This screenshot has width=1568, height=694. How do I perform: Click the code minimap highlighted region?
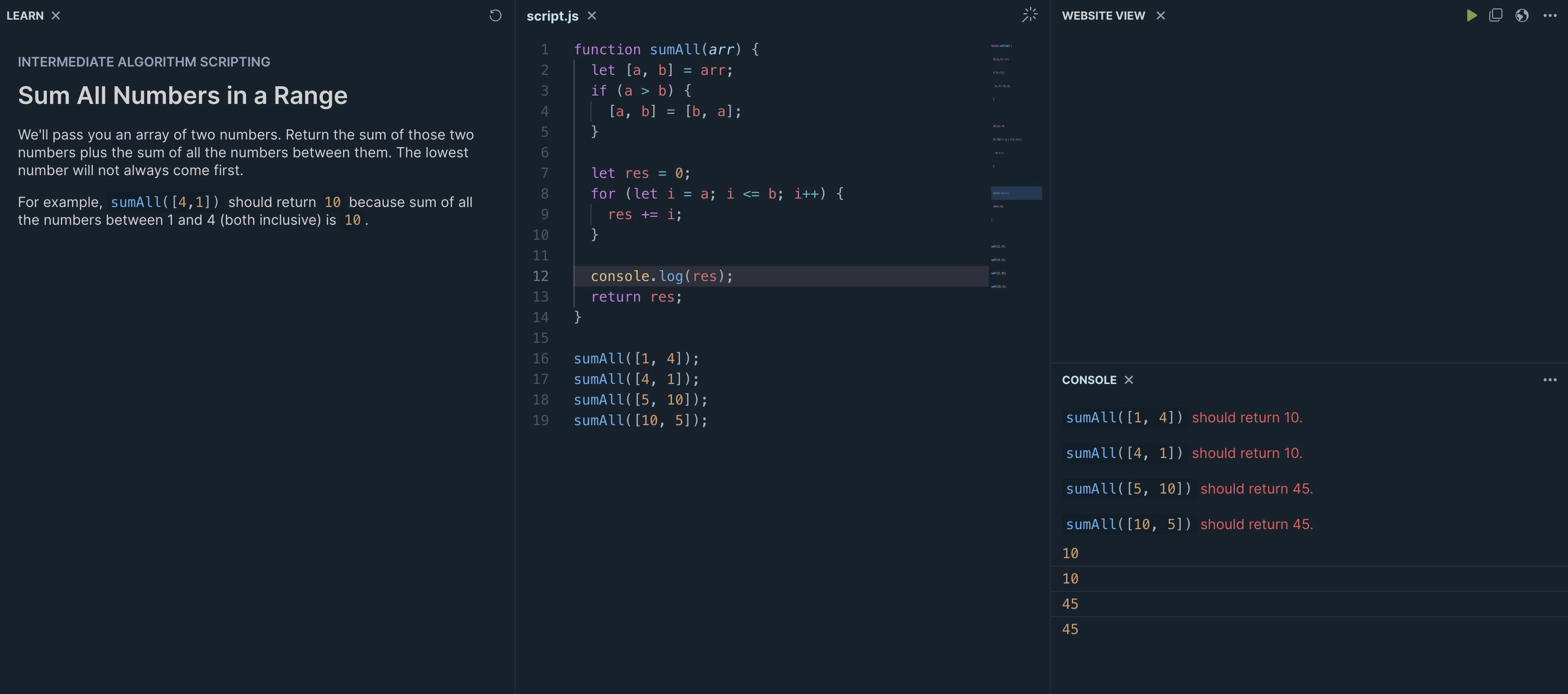[1016, 193]
